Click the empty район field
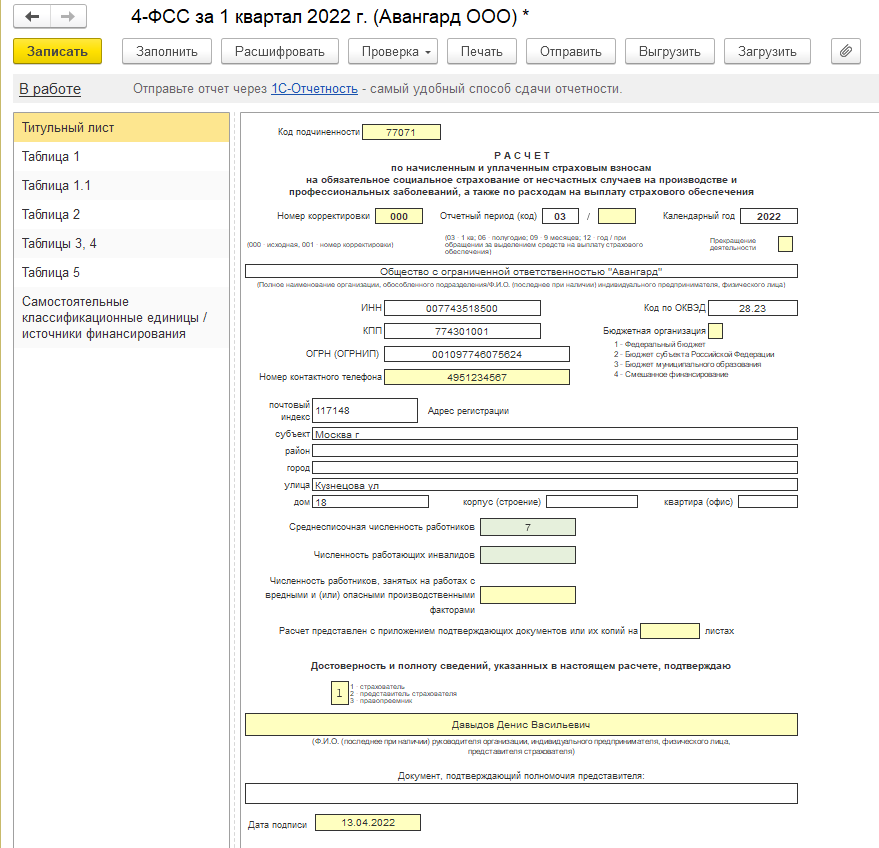 point(555,451)
